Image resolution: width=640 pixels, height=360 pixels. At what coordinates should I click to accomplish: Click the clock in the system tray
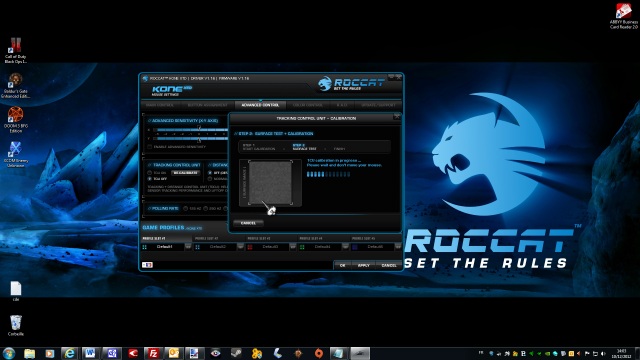pyautogui.click(x=622, y=353)
